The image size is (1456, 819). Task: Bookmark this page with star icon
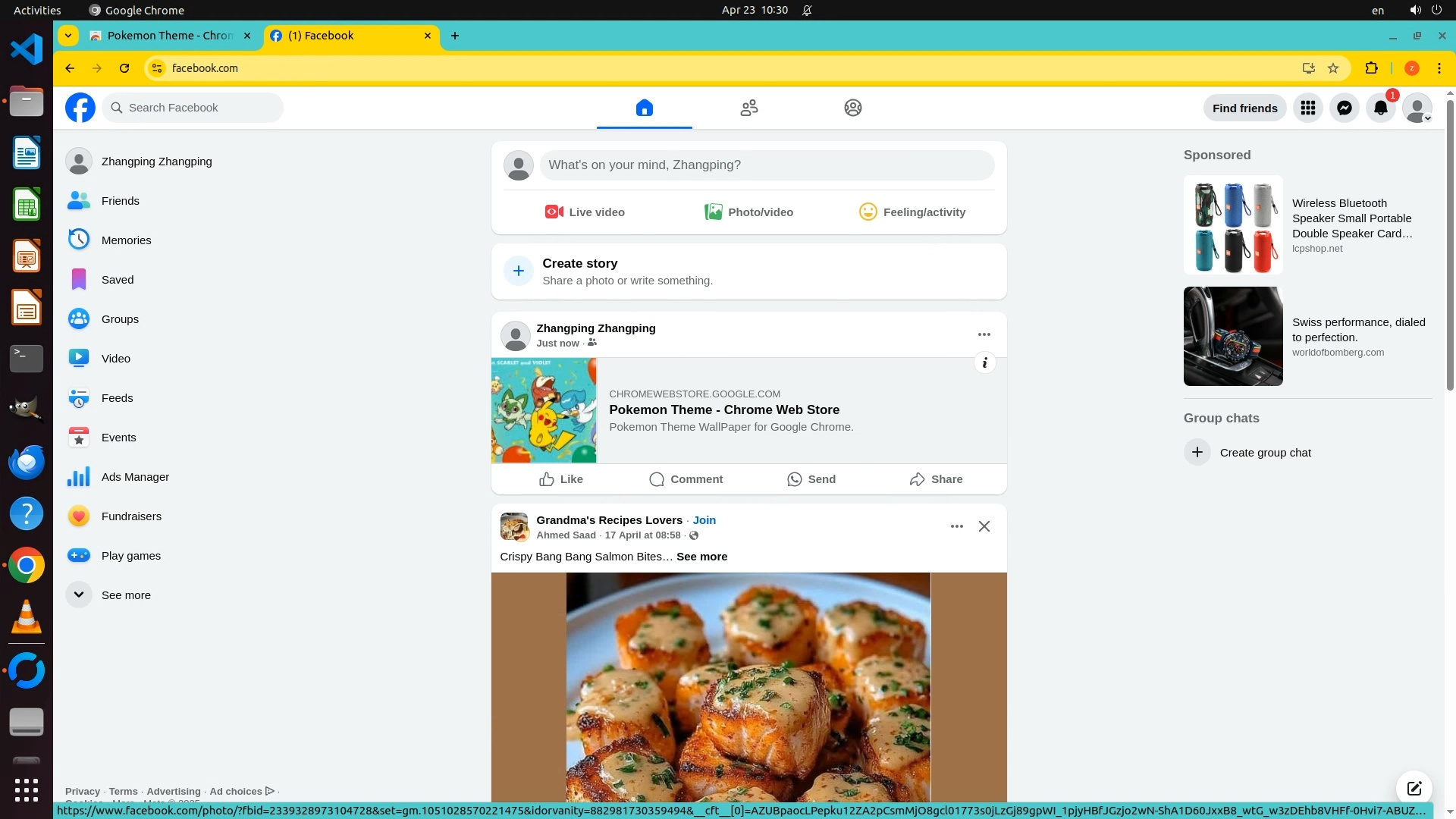click(x=1333, y=68)
